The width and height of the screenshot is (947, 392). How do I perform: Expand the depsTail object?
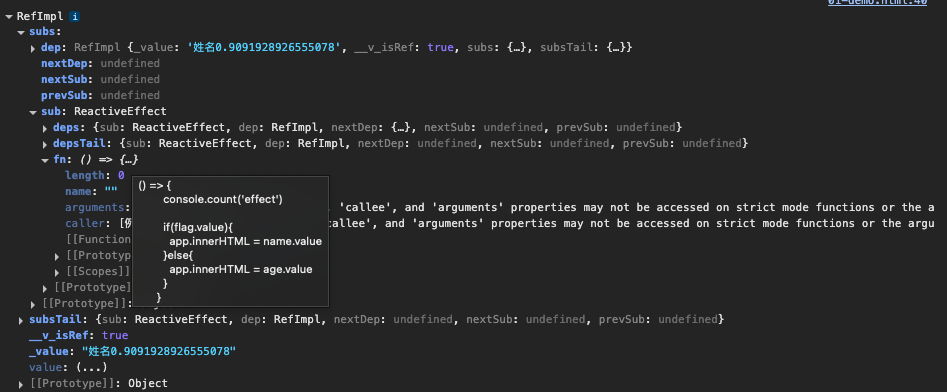pyautogui.click(x=45, y=144)
